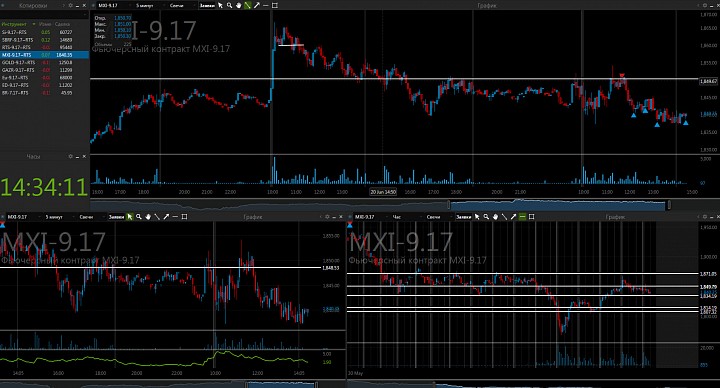720x388 pixels.
Task: Select the trend line tool in bottom-left chart
Action: click(157, 217)
